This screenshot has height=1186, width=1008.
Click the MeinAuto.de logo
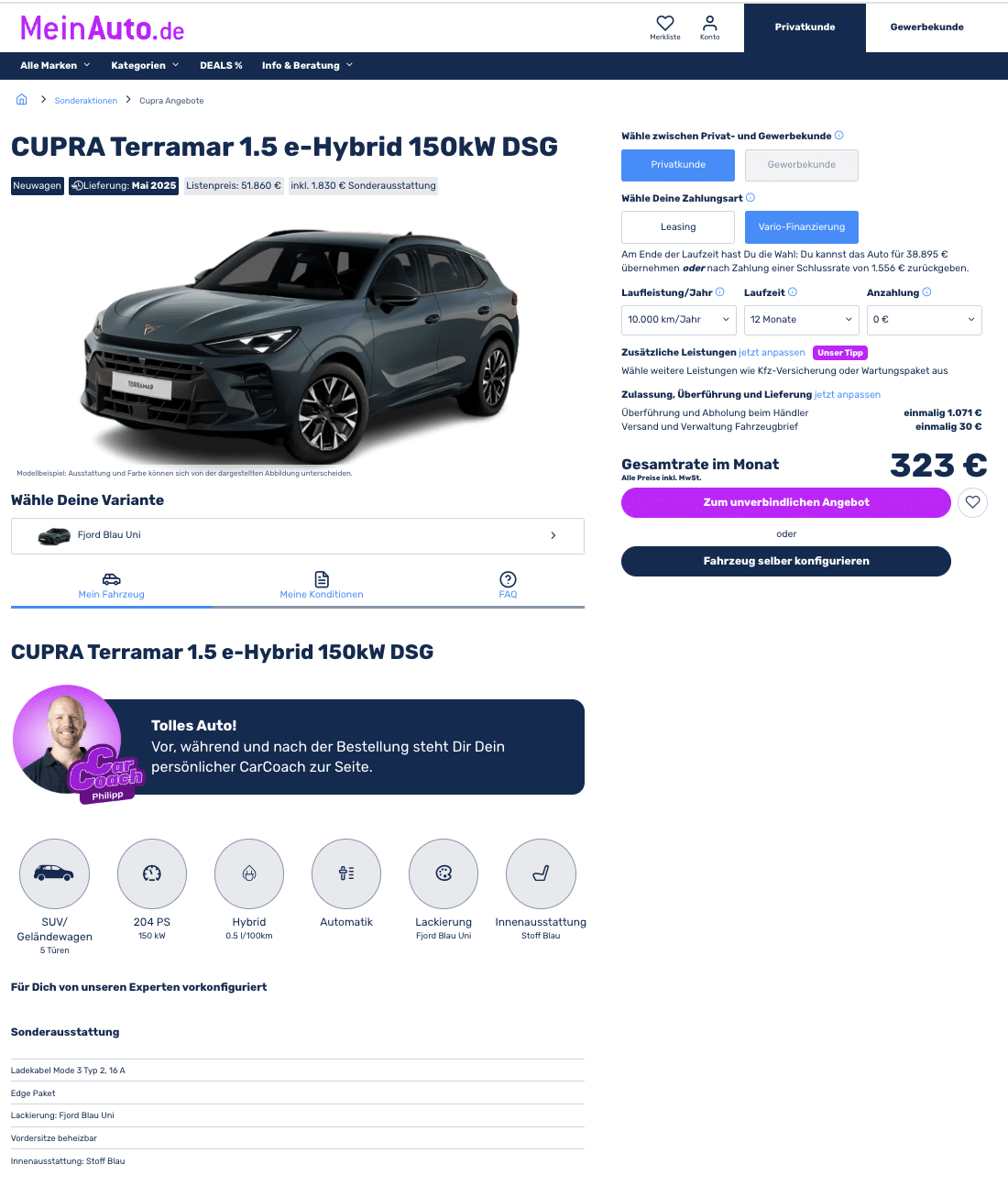tap(103, 28)
